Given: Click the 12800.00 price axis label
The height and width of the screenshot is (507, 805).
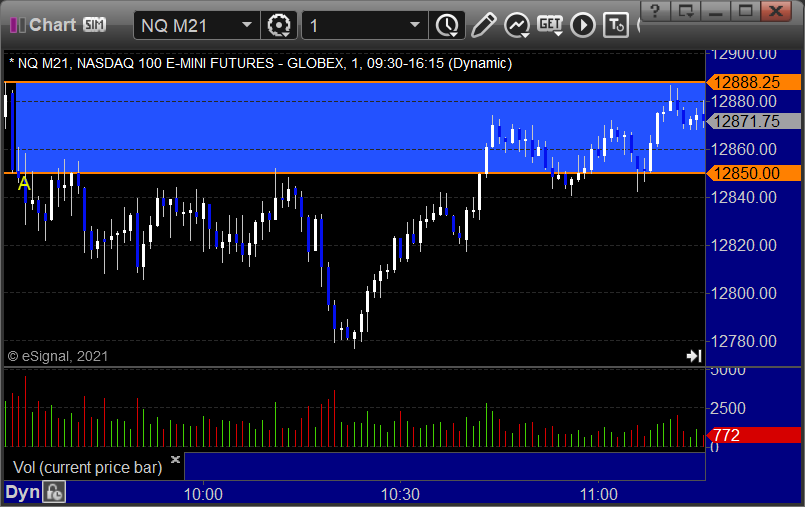Looking at the screenshot, I should pos(744,294).
